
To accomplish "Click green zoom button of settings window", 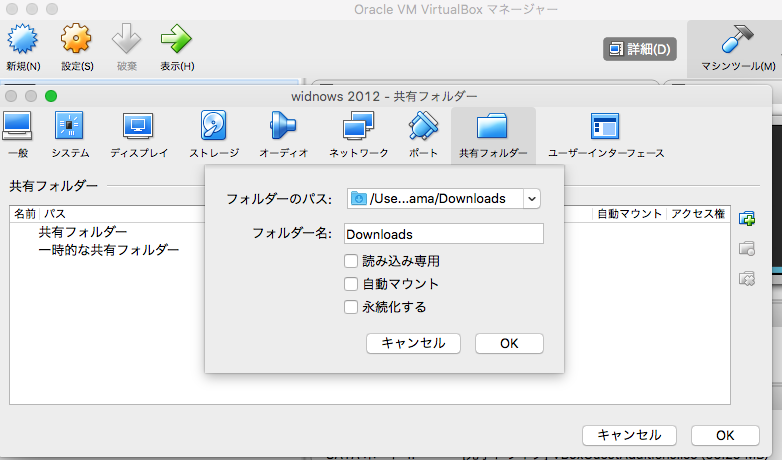I will pyautogui.click(x=51, y=96).
